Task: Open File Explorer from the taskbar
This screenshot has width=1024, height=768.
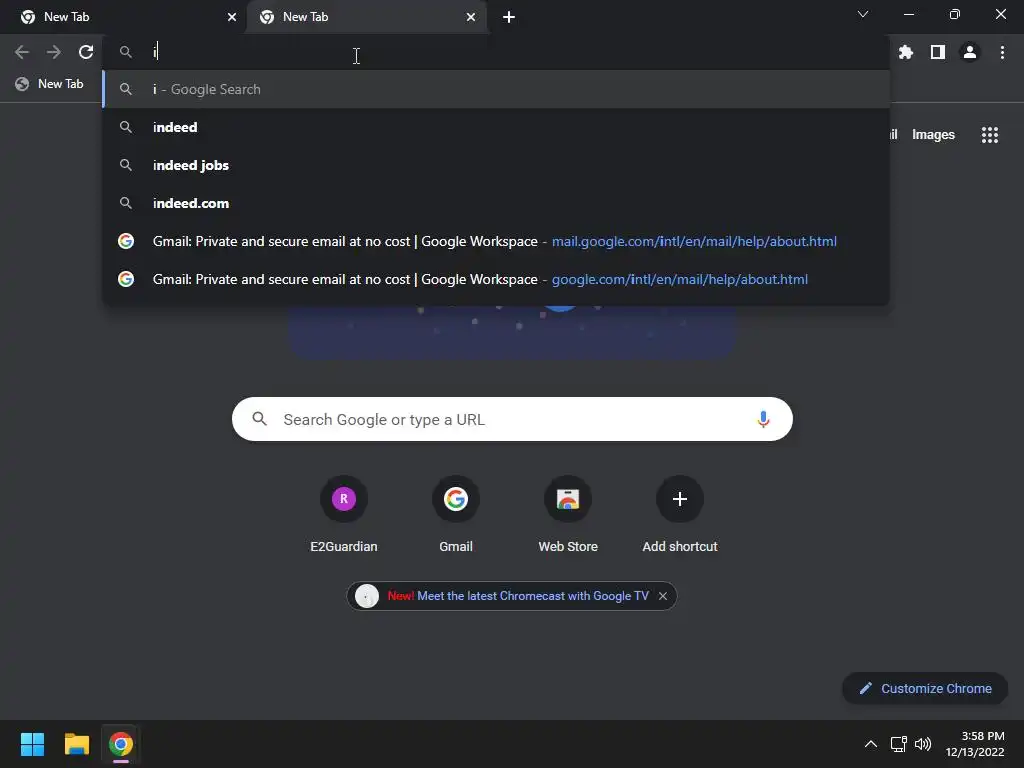Action: coord(76,744)
